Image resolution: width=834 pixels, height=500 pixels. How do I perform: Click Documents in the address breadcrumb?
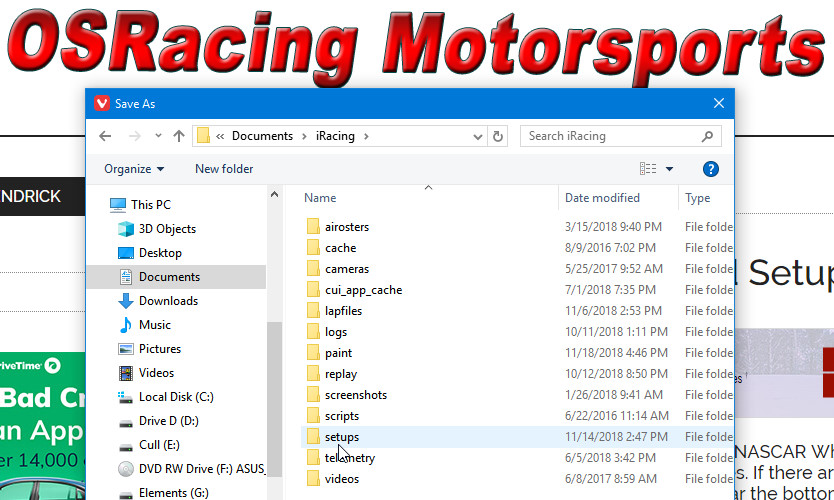pyautogui.click(x=262, y=136)
